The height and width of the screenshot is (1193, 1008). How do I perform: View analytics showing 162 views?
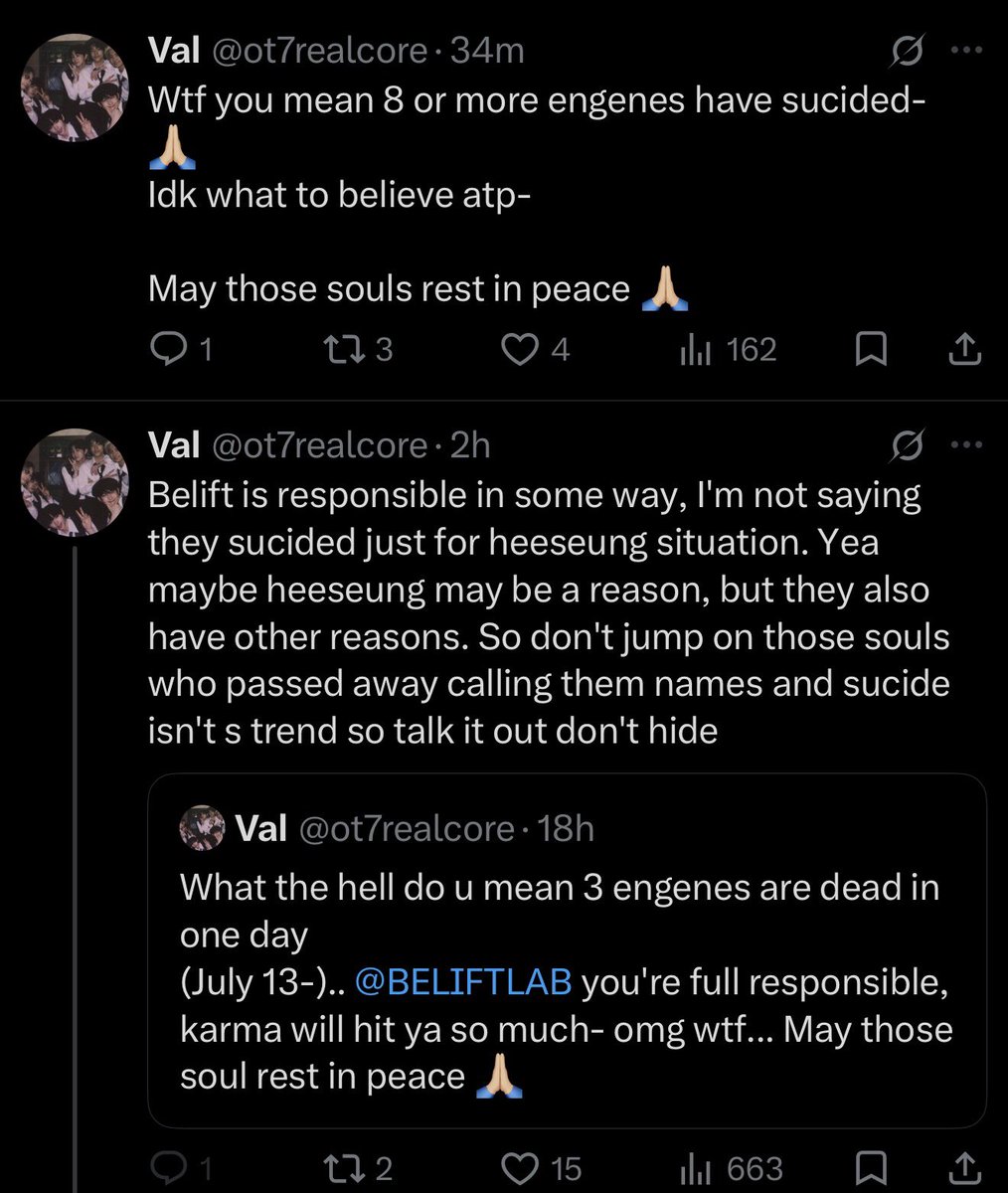click(x=727, y=349)
